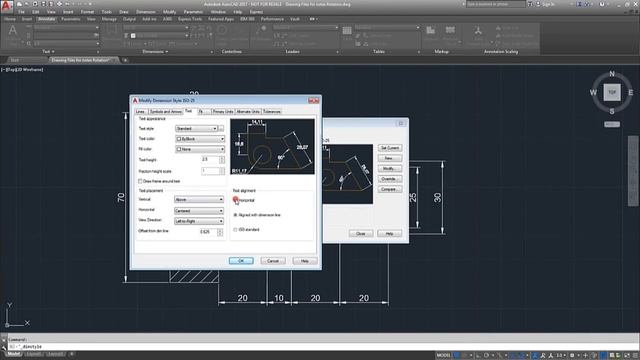Select Aligned with dimension line radio button
The image size is (640, 360).
235,215
